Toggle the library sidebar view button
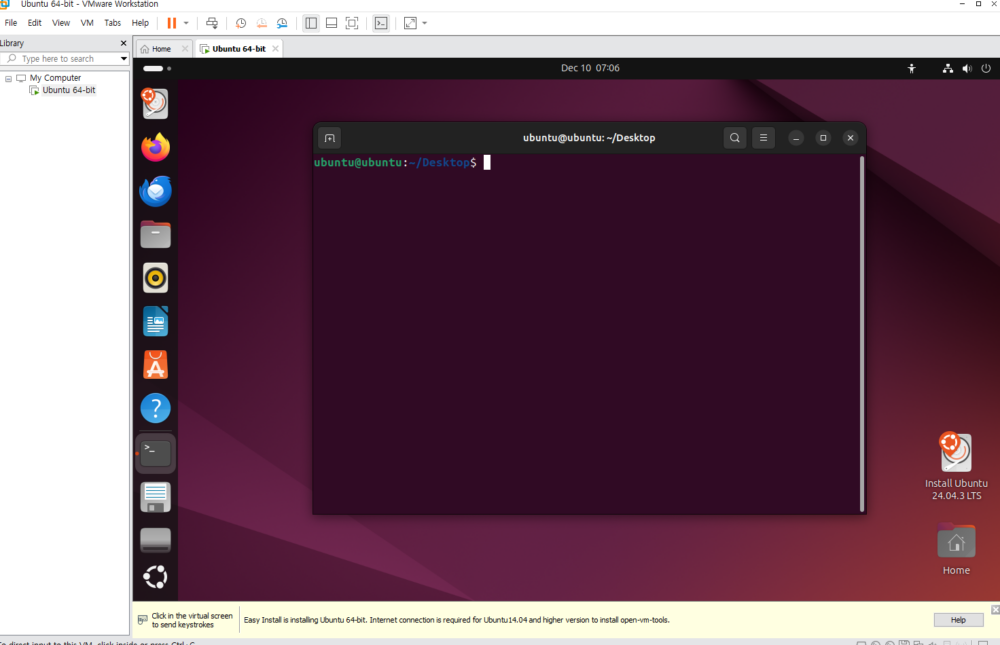The width and height of the screenshot is (1000, 645). (x=311, y=22)
